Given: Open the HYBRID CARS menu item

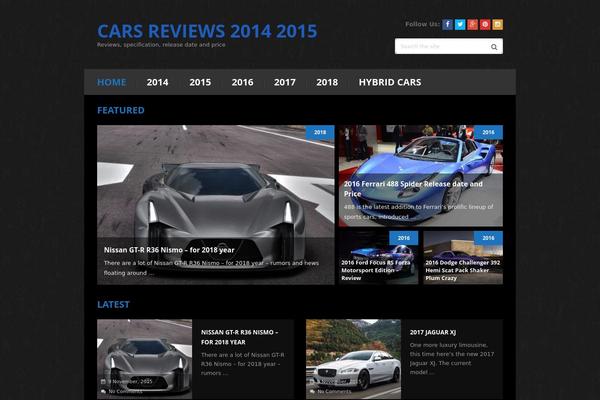Looking at the screenshot, I should pos(390,82).
